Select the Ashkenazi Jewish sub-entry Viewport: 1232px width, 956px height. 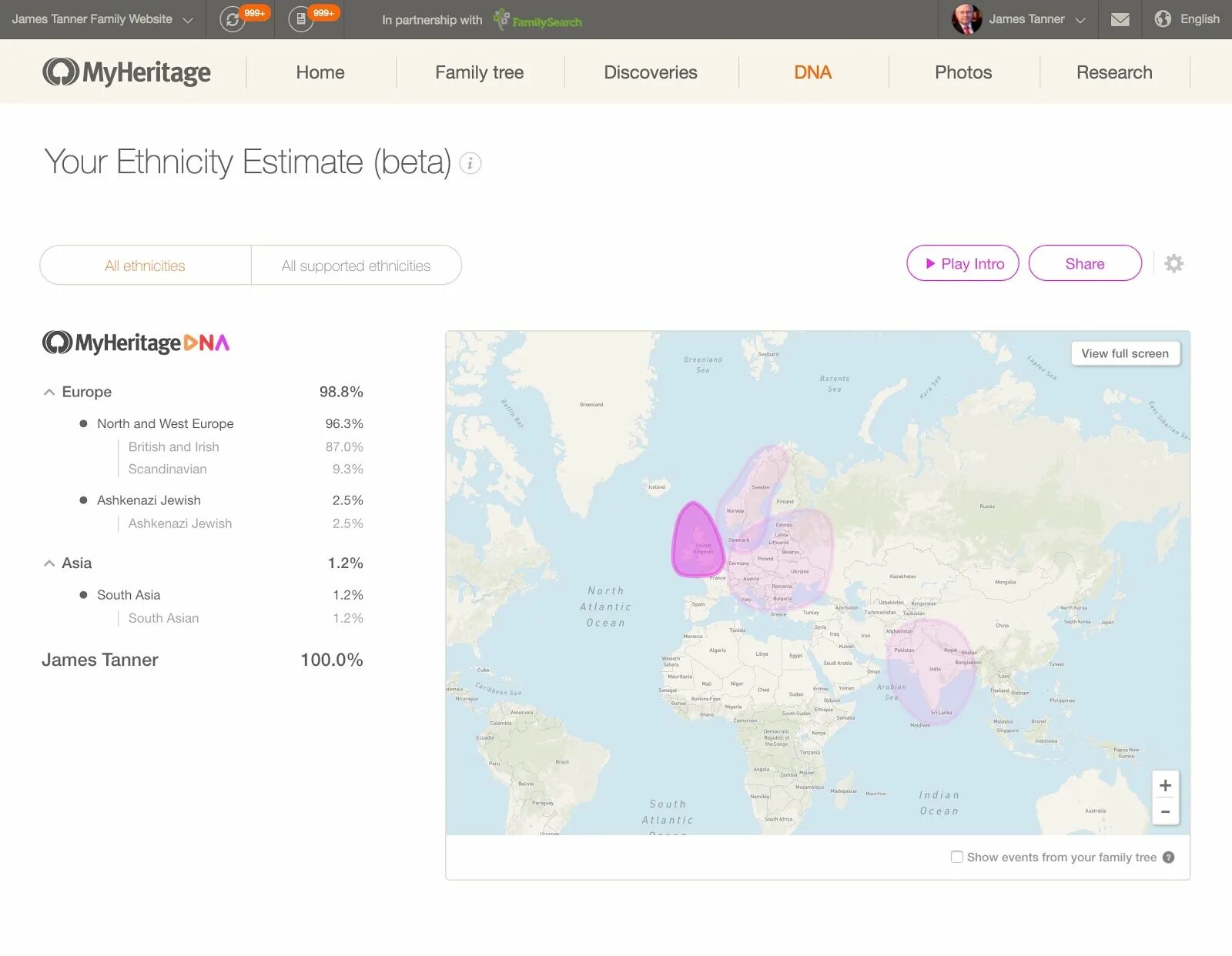coord(245,523)
